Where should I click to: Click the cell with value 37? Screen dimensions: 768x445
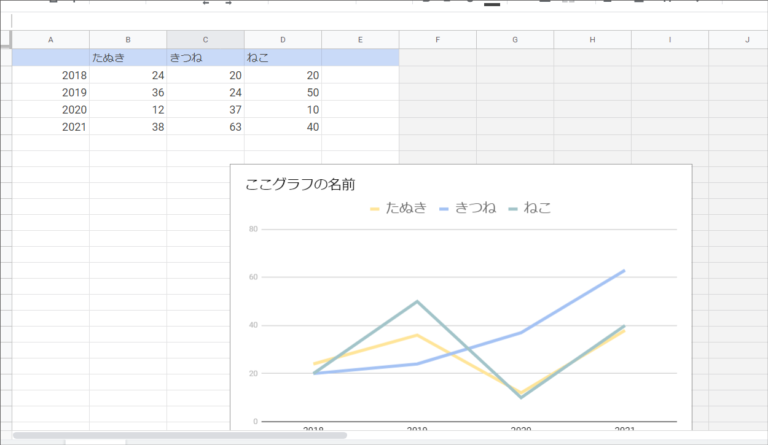(205, 109)
